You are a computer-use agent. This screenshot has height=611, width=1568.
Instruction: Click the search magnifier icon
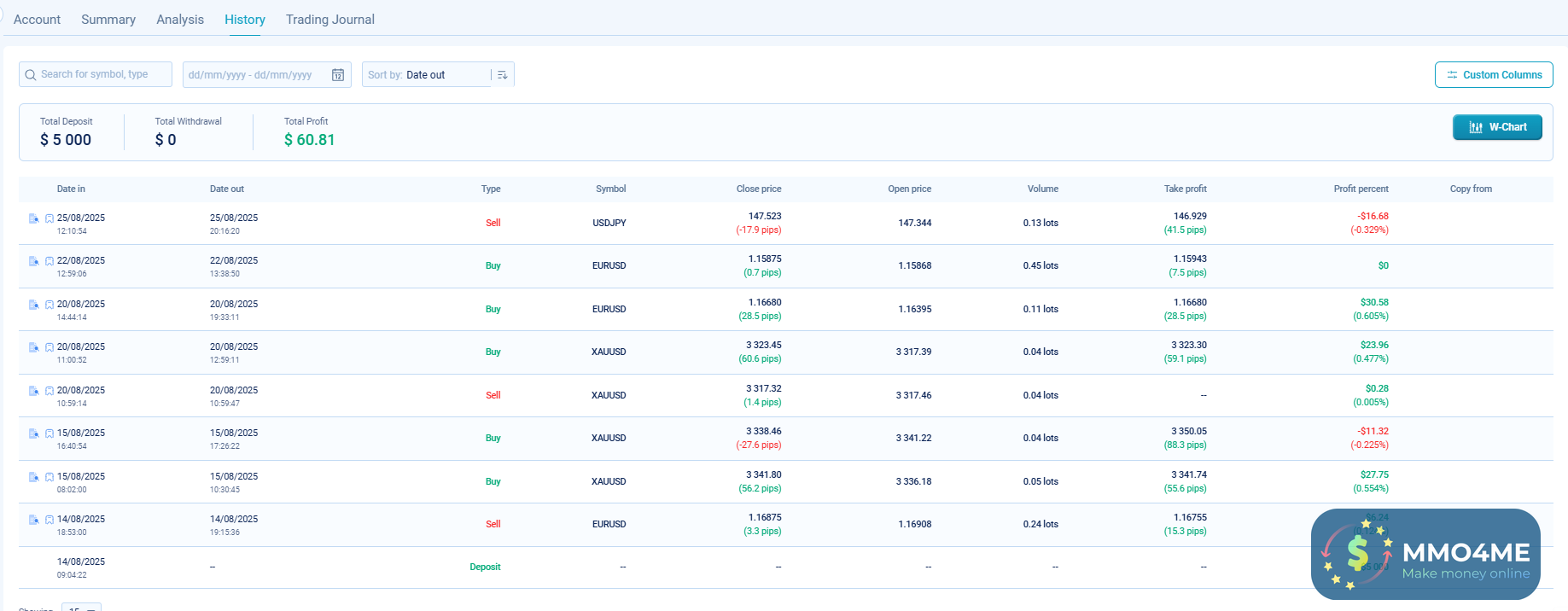tap(31, 75)
